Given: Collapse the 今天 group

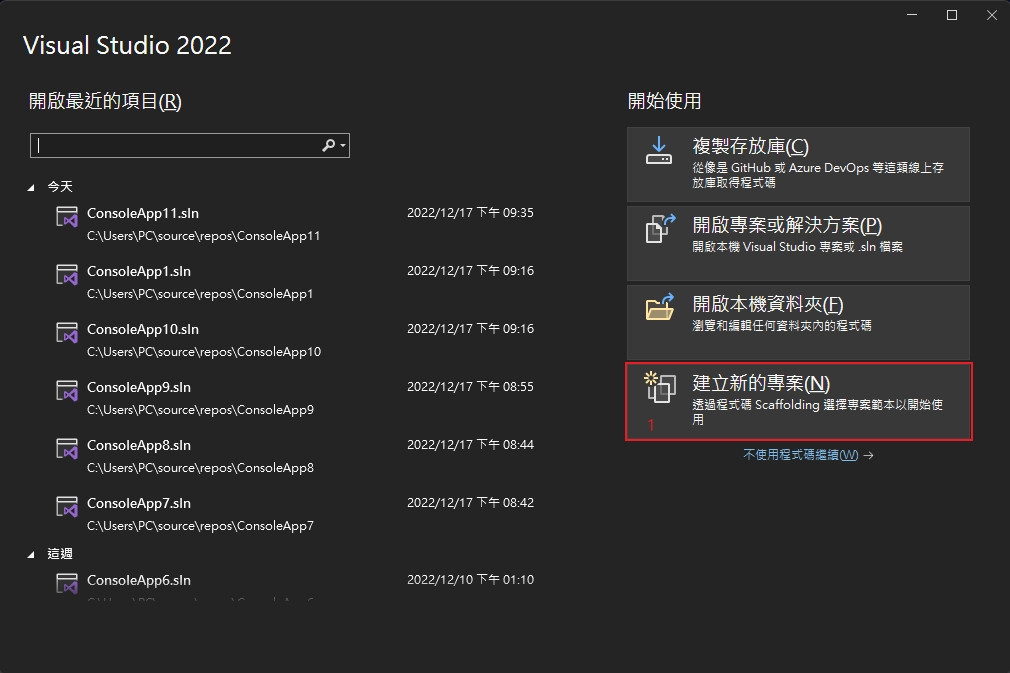Looking at the screenshot, I should click(x=31, y=187).
